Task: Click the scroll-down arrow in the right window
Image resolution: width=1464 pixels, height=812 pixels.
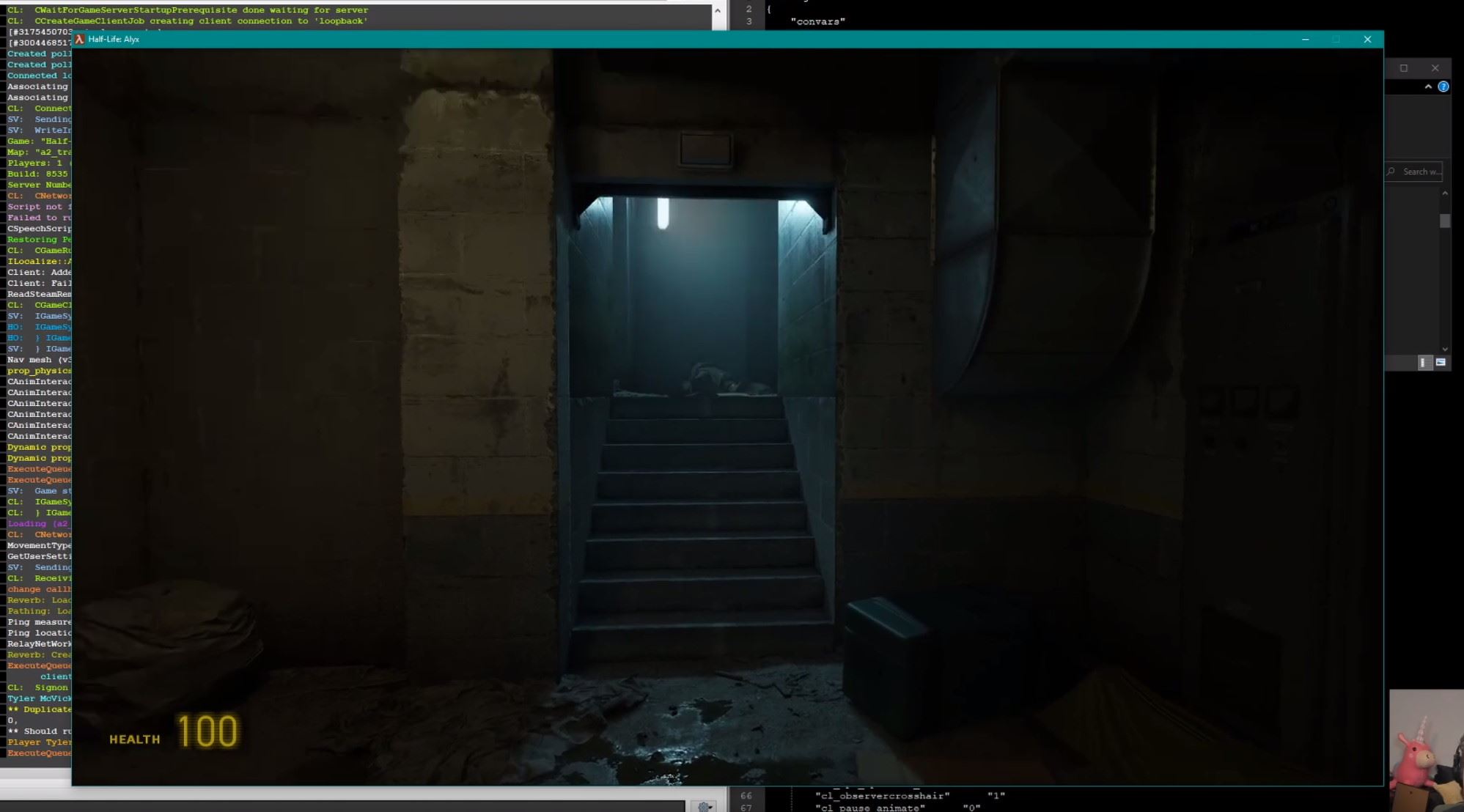Action: (1445, 350)
